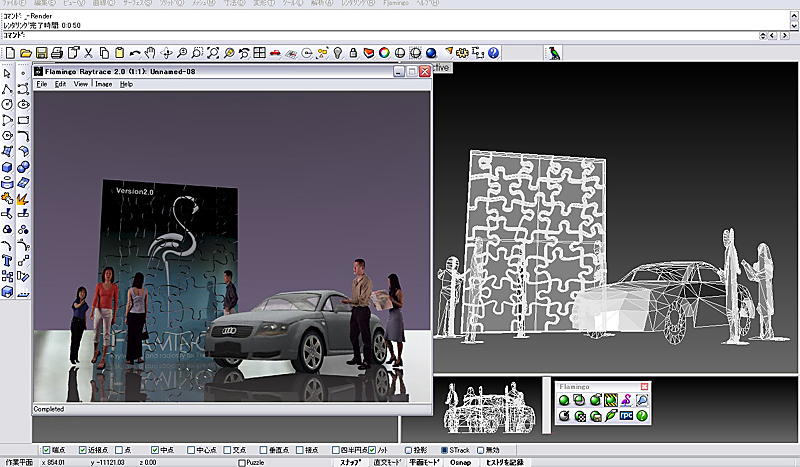Click the magnifier lightbulb icon in Flamingo toolbar
Viewport: 800px width, 467px height.
click(x=642, y=400)
